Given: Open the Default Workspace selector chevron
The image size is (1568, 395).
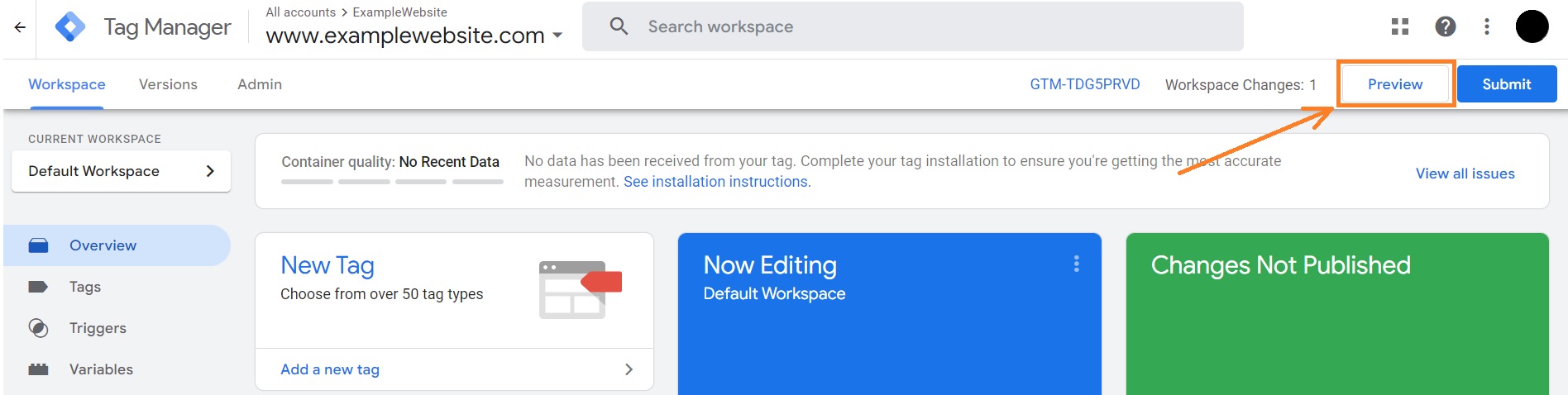Looking at the screenshot, I should (x=210, y=171).
